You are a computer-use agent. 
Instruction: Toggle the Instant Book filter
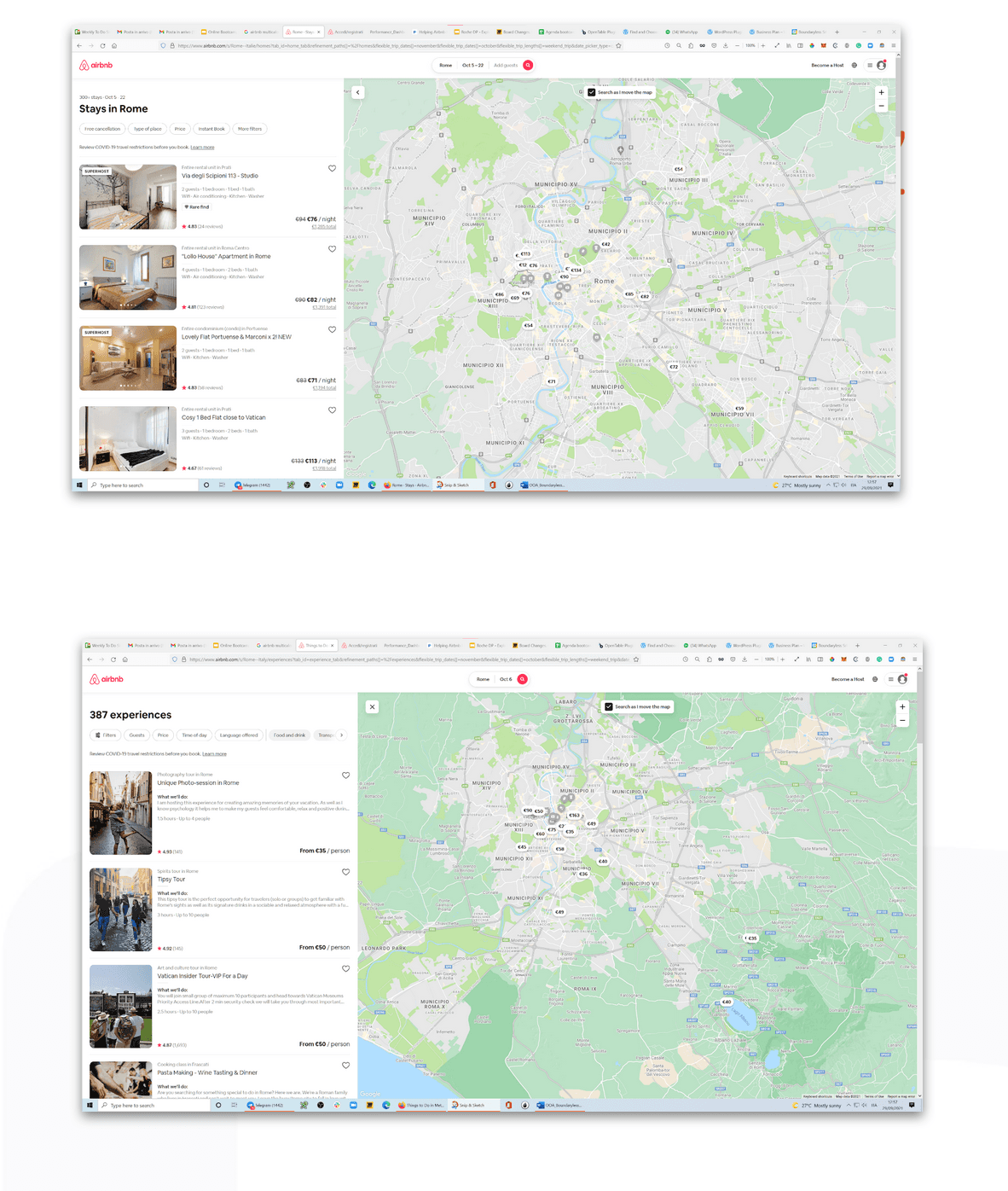[x=211, y=129]
